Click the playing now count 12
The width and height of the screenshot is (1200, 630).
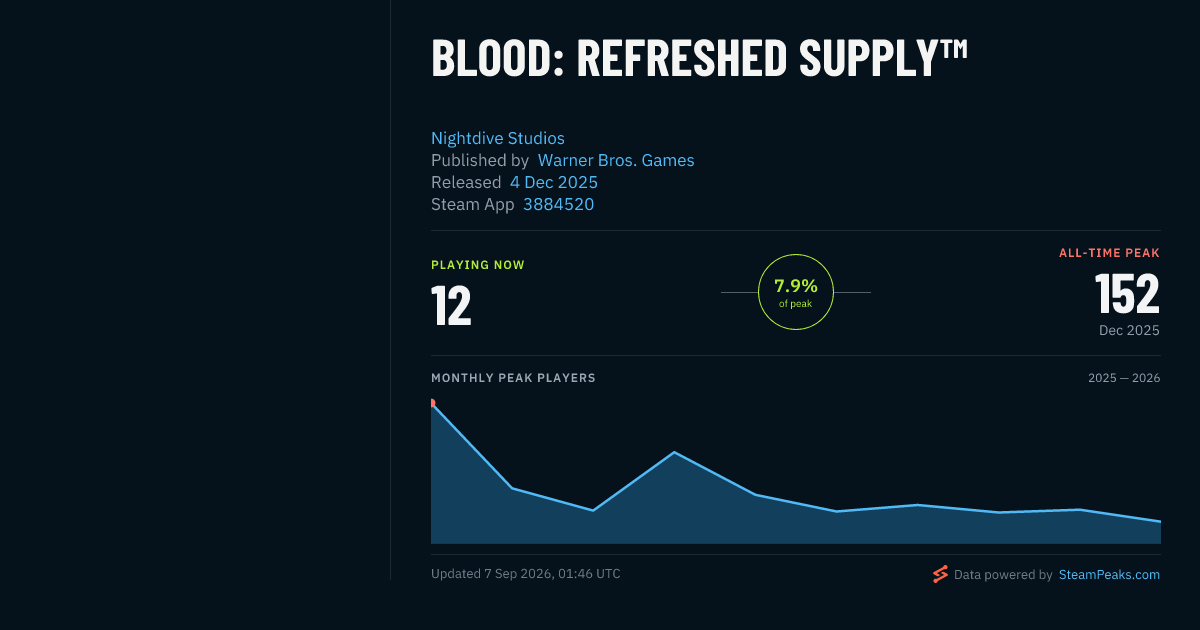(x=451, y=306)
